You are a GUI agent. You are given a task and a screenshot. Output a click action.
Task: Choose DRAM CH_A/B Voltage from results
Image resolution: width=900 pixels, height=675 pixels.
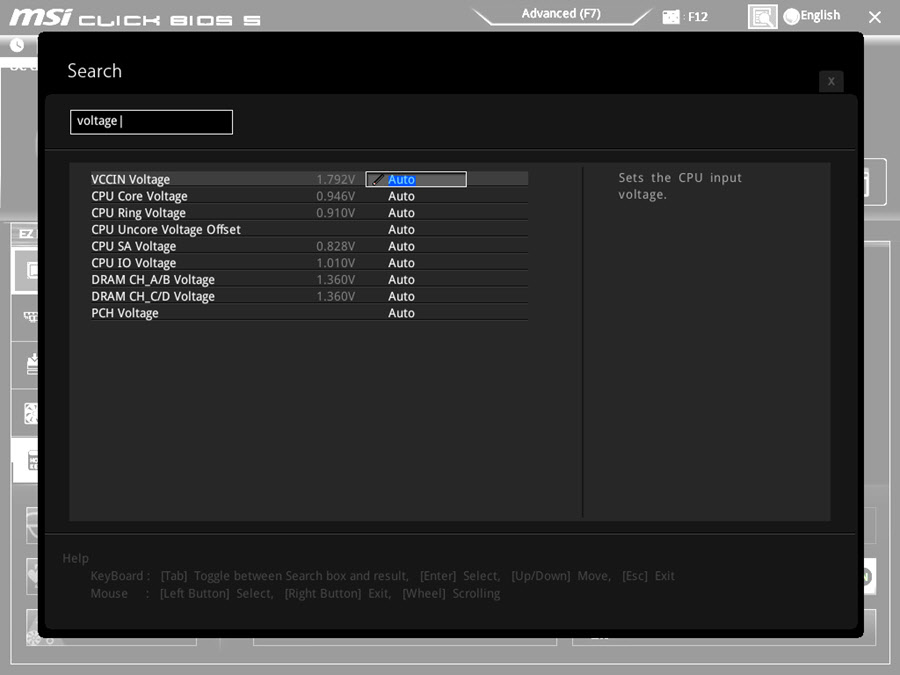coord(152,280)
